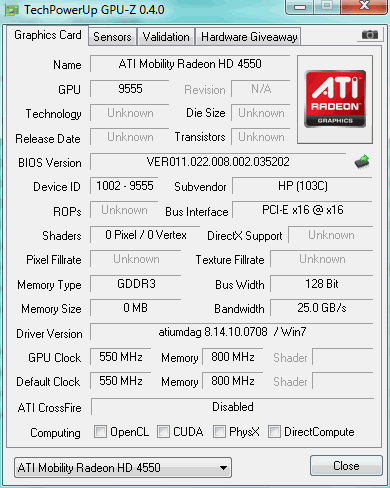Select the Graphics Card tab

coord(48,35)
